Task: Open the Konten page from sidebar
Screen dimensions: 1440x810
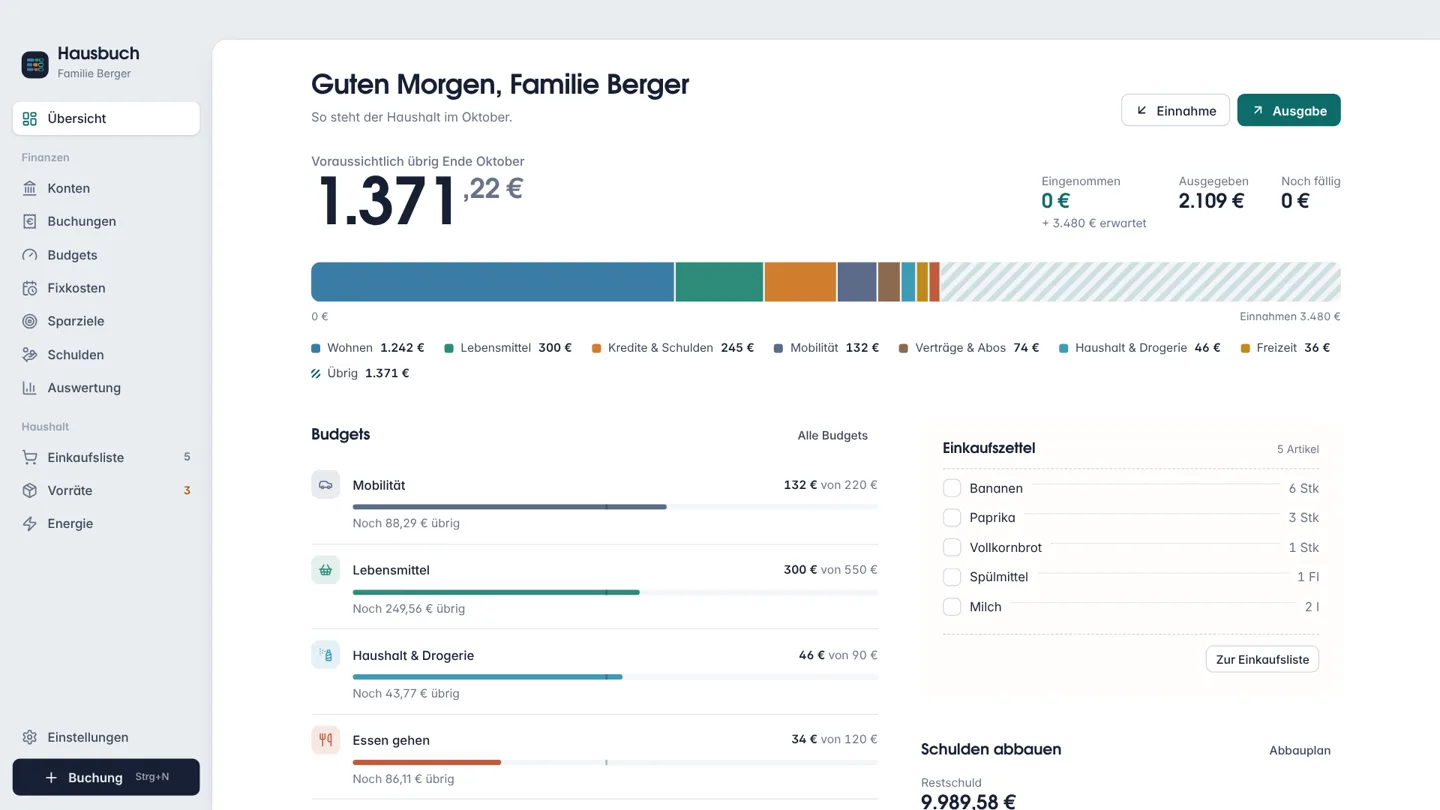Action: pyautogui.click(x=106, y=188)
